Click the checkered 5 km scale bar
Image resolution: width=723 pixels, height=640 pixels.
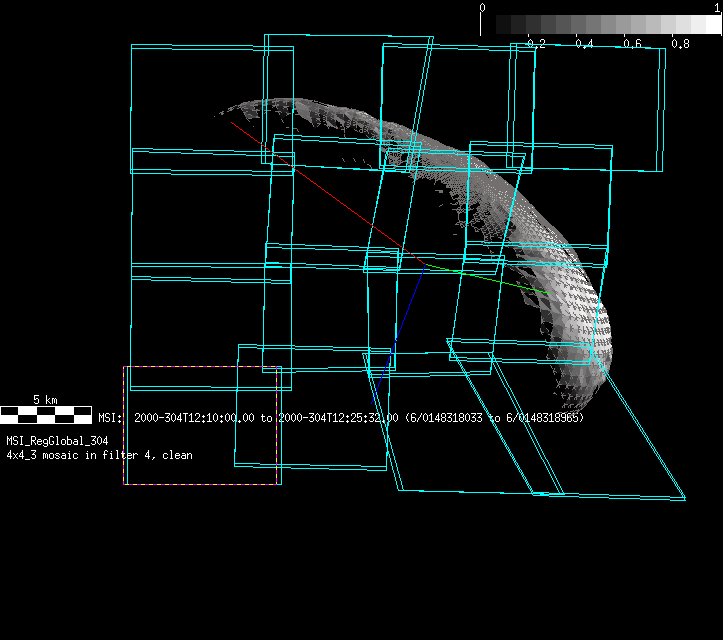[x=45, y=414]
